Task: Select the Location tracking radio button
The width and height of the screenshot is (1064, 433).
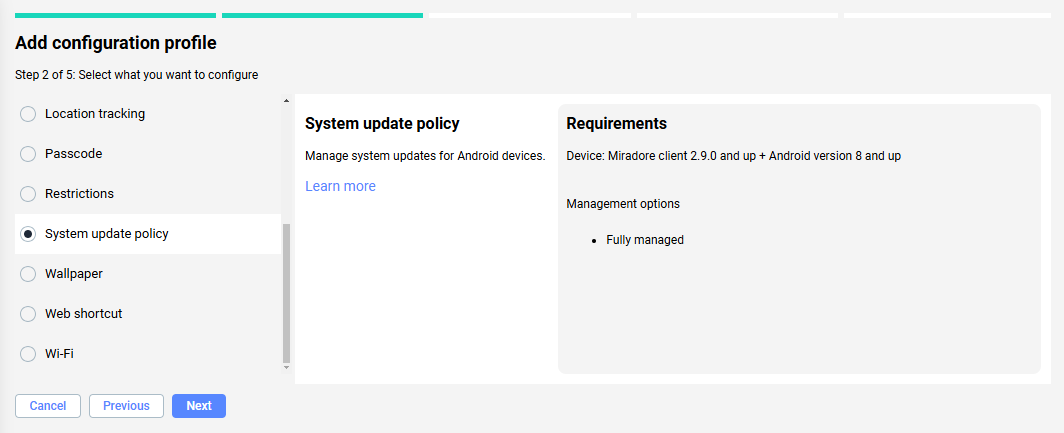Action: coord(28,114)
